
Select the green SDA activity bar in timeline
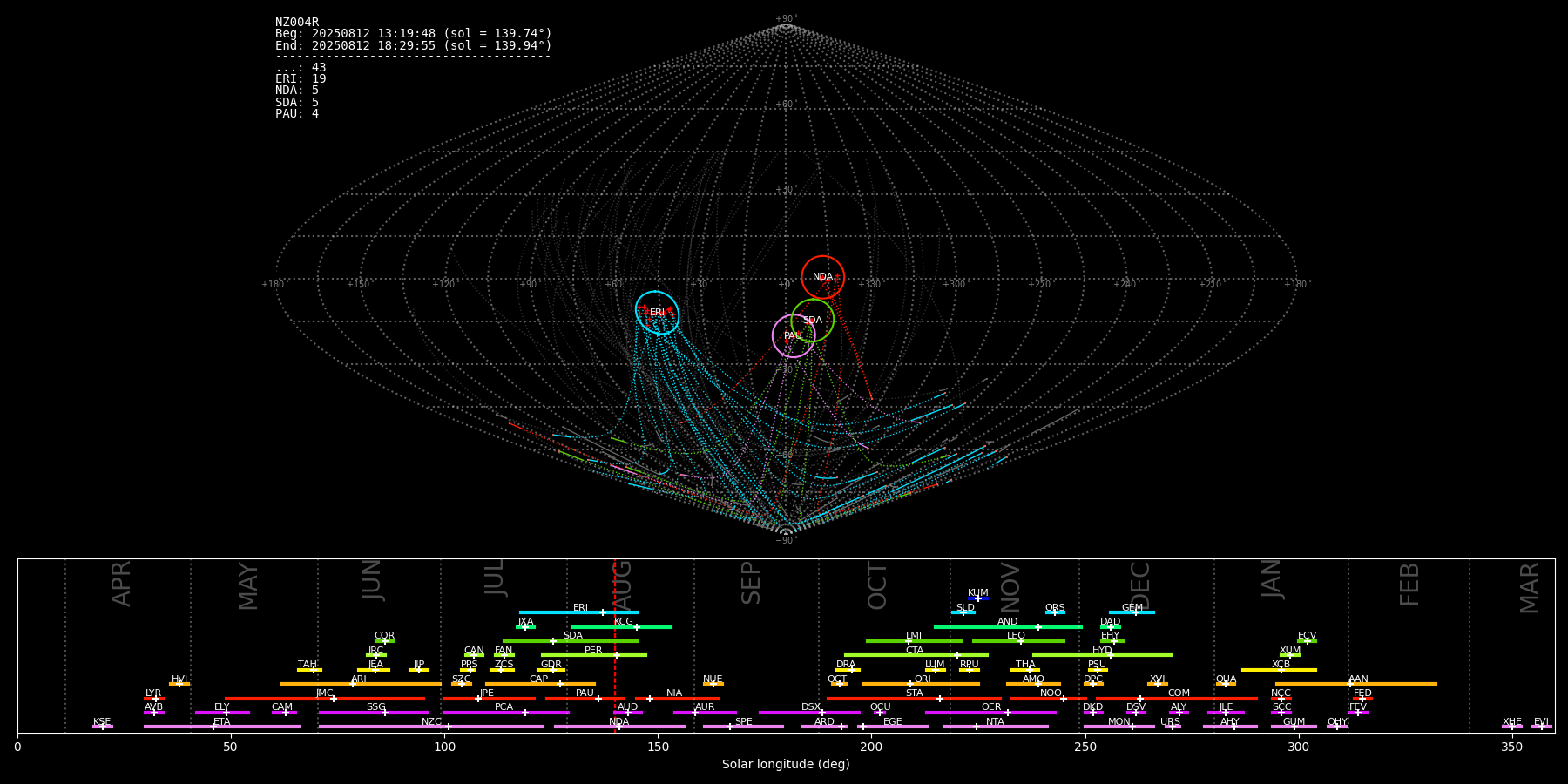point(571,641)
